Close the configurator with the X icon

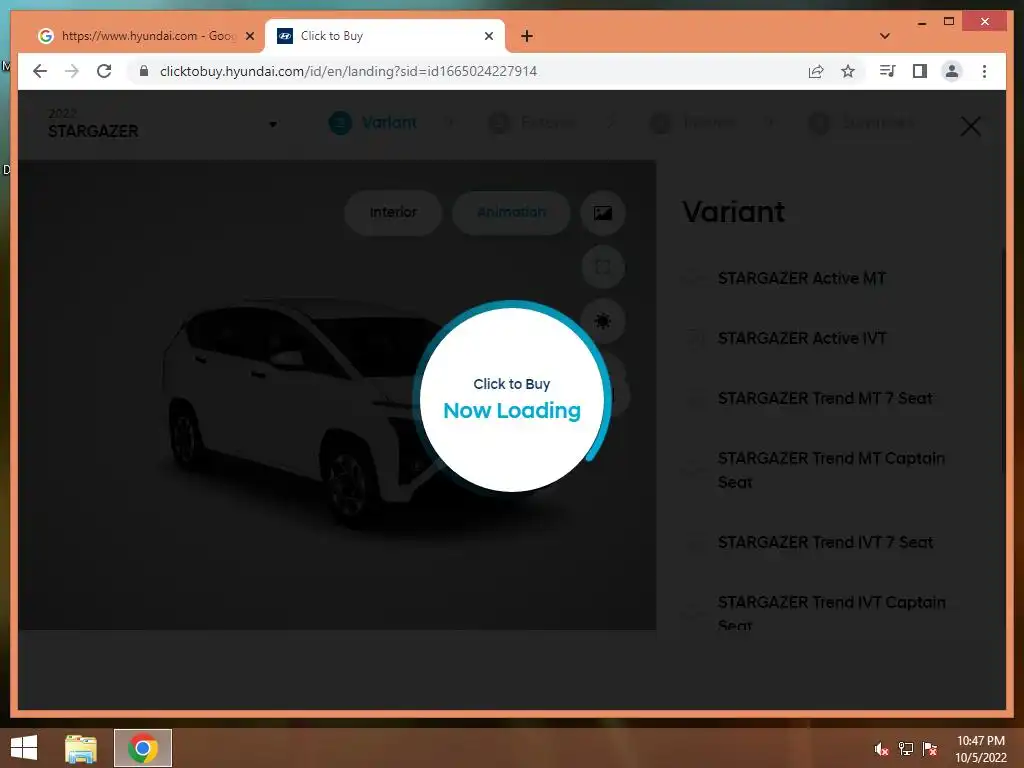970,126
